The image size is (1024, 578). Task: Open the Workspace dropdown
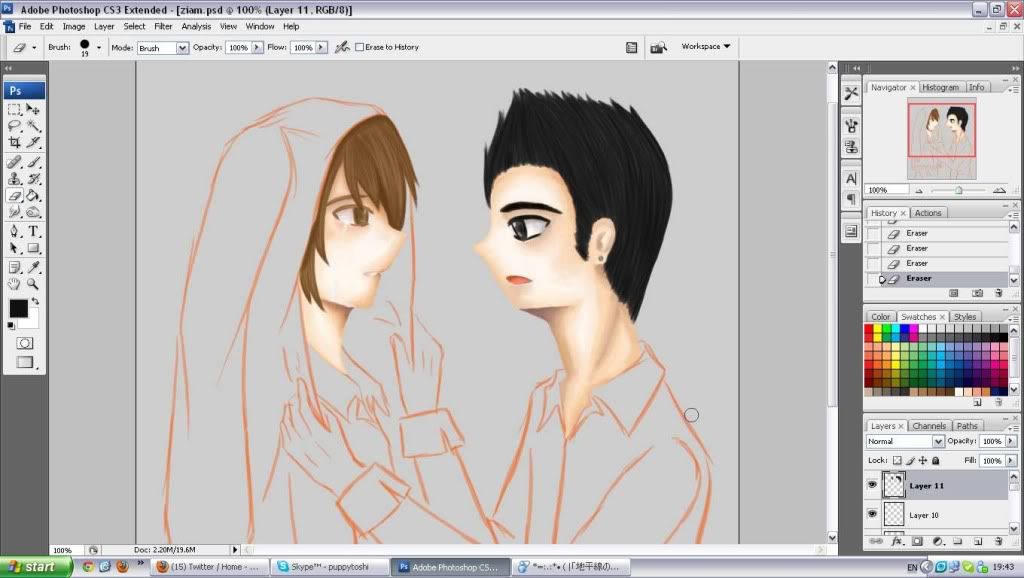[x=706, y=46]
